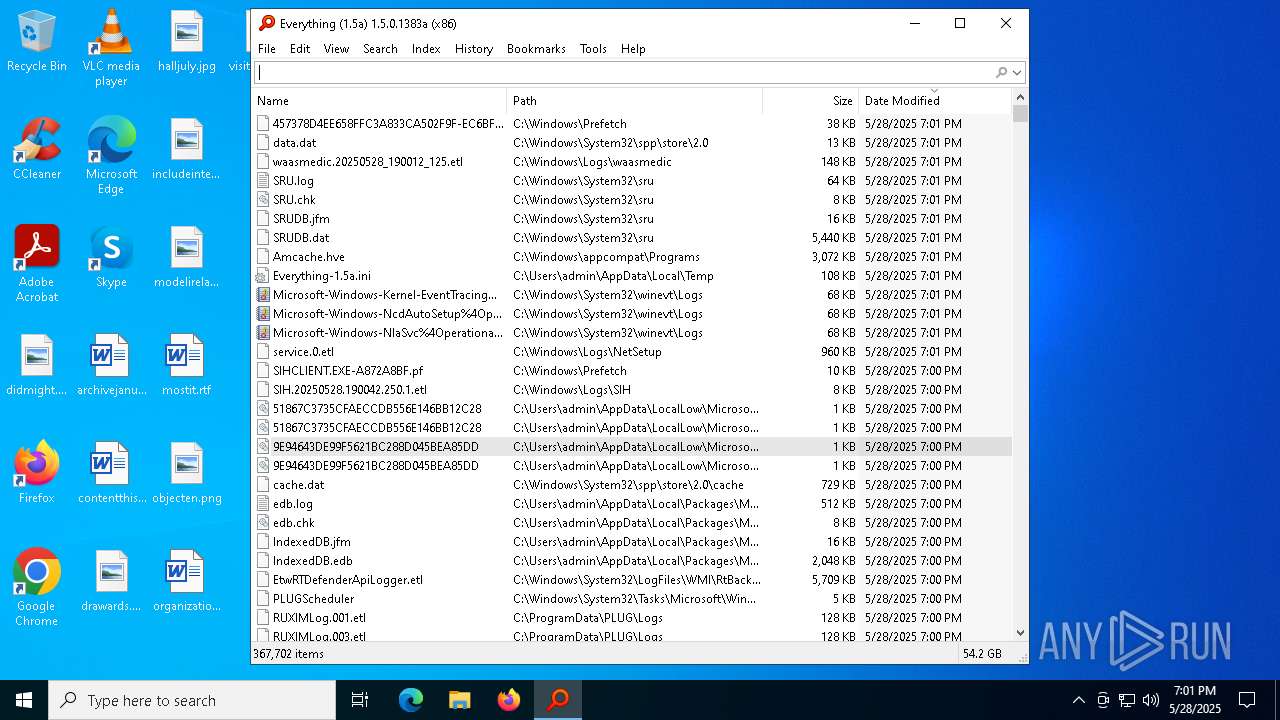Select Microsoft-Windows-NcdAutoSetup log icon
Image resolution: width=1280 pixels, height=720 pixels.
263,313
